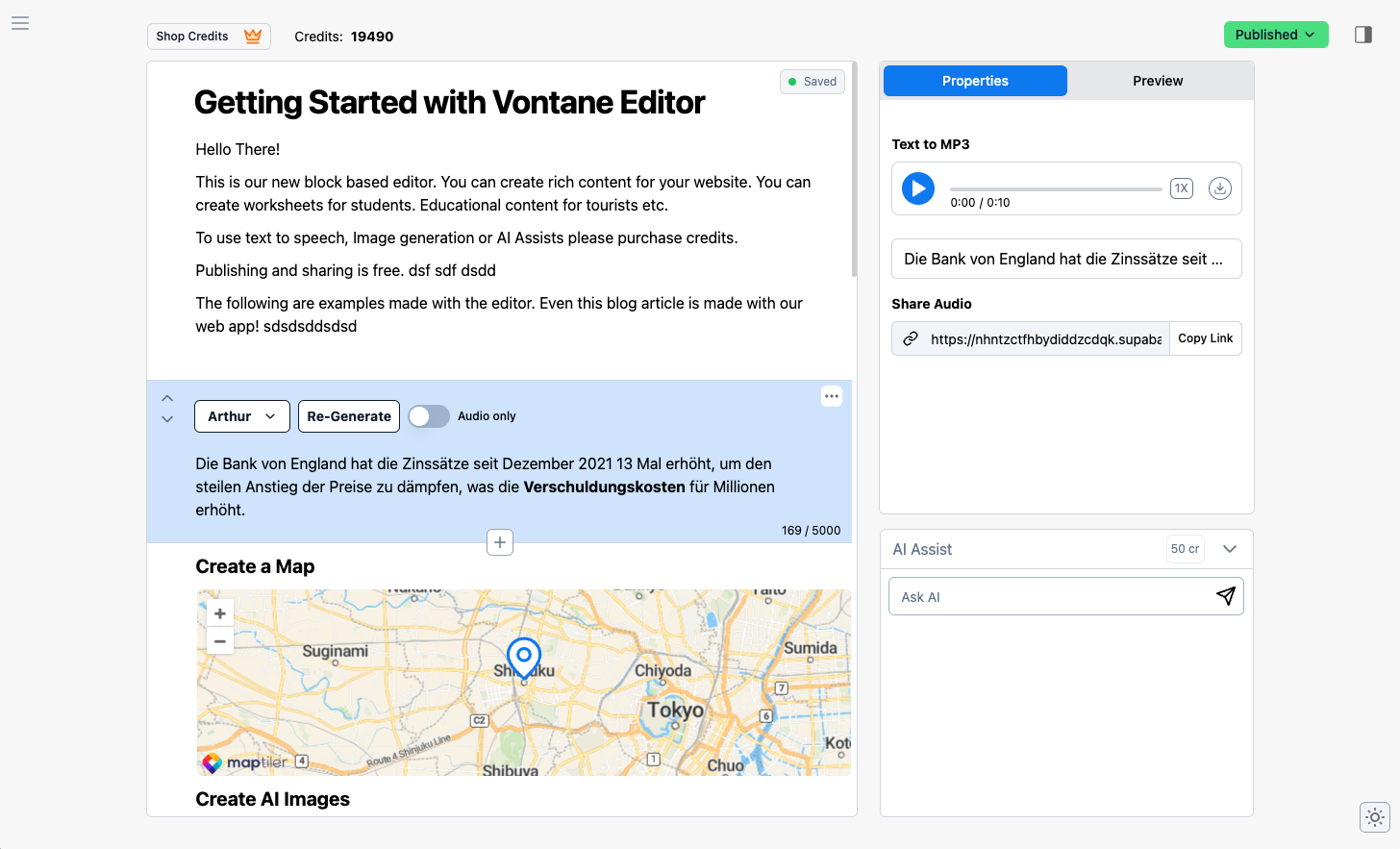This screenshot has height=849, width=1400.
Task: Send the Ask AI prompt
Action: pos(1226,596)
